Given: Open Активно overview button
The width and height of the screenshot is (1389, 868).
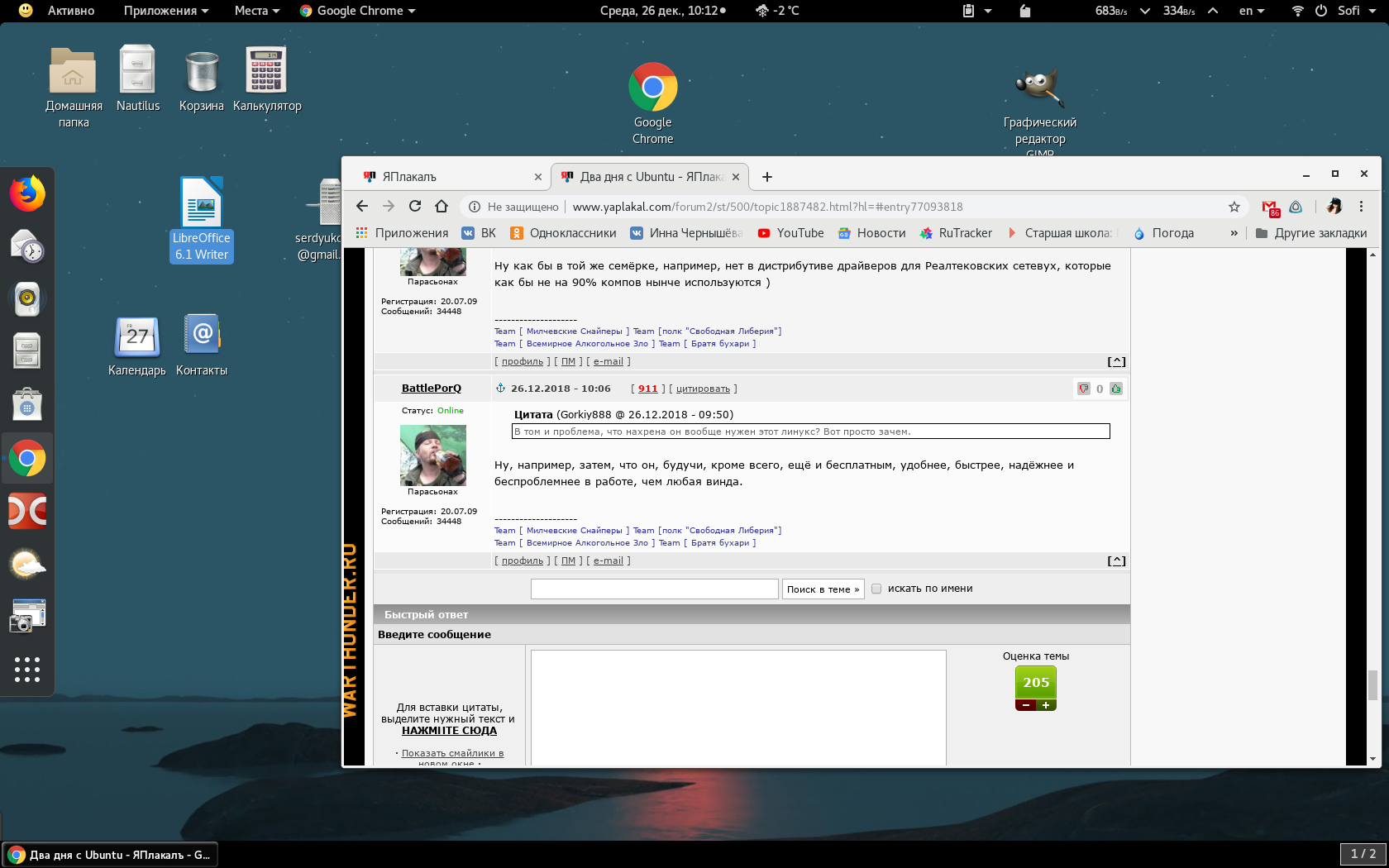Looking at the screenshot, I should click(x=71, y=11).
